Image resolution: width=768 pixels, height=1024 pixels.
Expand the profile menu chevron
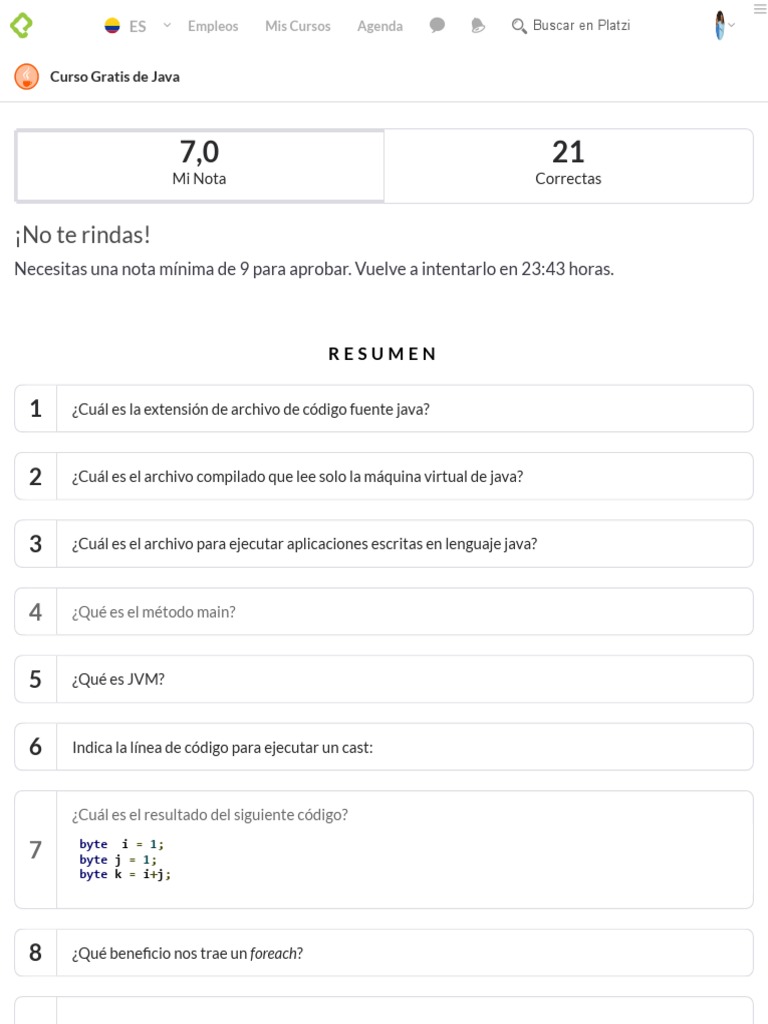point(732,25)
